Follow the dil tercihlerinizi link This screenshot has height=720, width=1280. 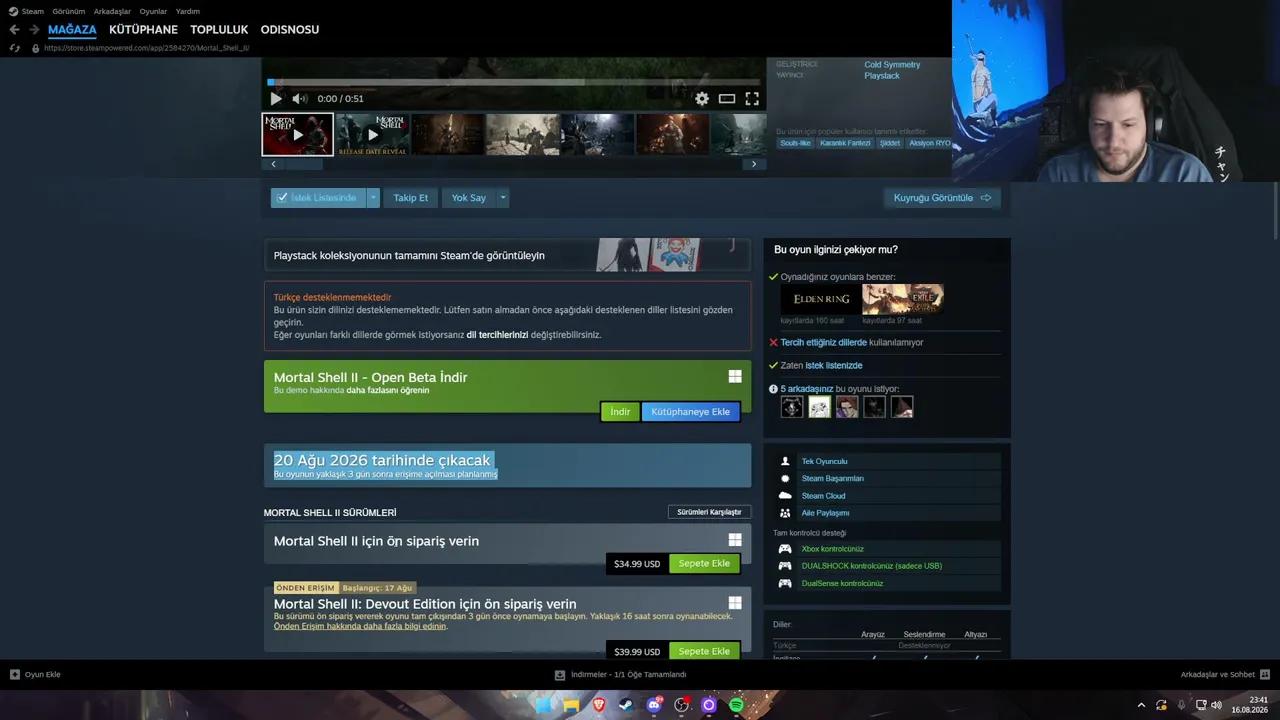click(x=497, y=335)
